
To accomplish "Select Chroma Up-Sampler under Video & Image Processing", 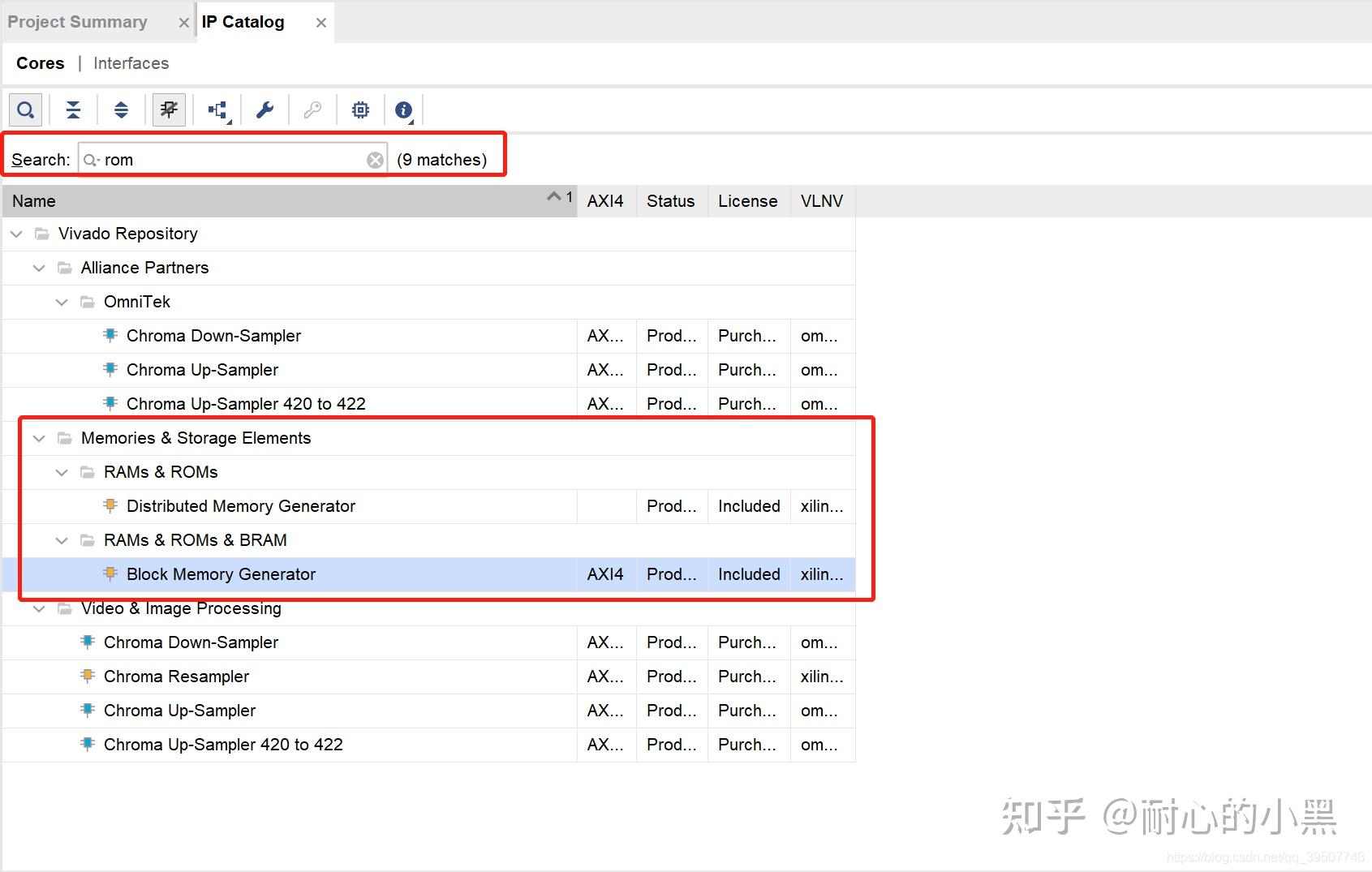I will 179,711.
